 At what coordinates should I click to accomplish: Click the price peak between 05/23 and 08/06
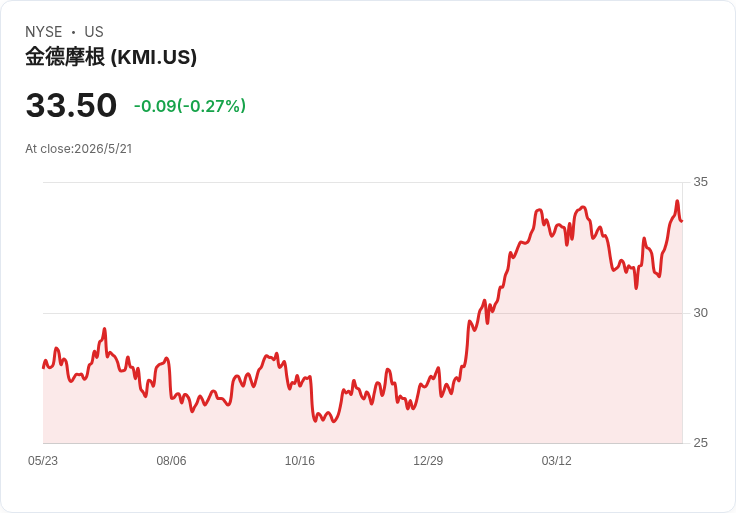(x=105, y=329)
